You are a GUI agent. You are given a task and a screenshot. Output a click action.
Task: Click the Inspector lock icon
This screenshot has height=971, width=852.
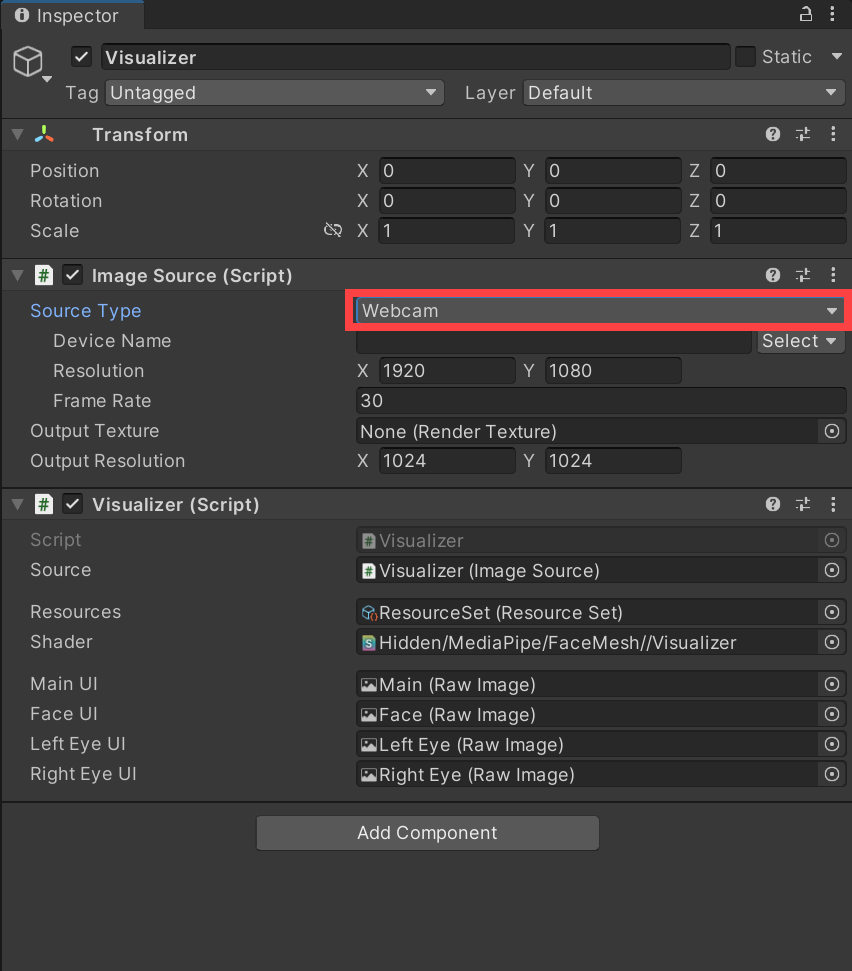pos(806,14)
